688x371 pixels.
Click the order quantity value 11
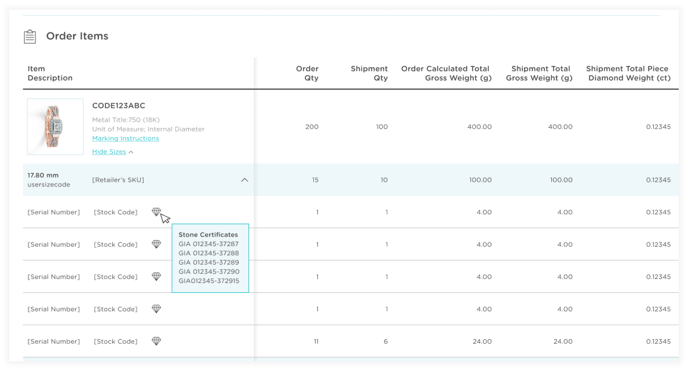click(x=316, y=341)
